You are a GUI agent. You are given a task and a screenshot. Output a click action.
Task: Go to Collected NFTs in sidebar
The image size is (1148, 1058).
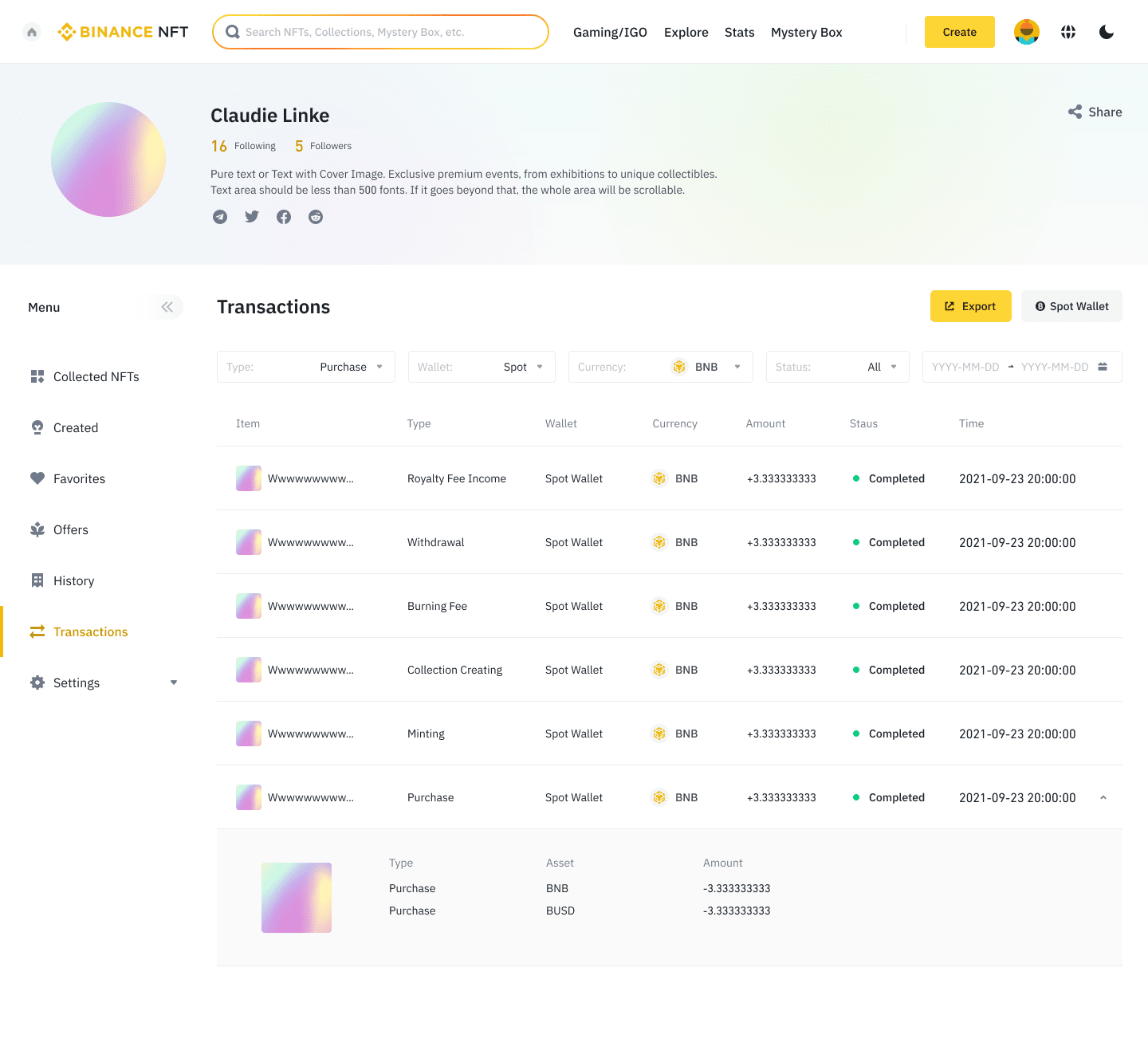click(x=96, y=376)
